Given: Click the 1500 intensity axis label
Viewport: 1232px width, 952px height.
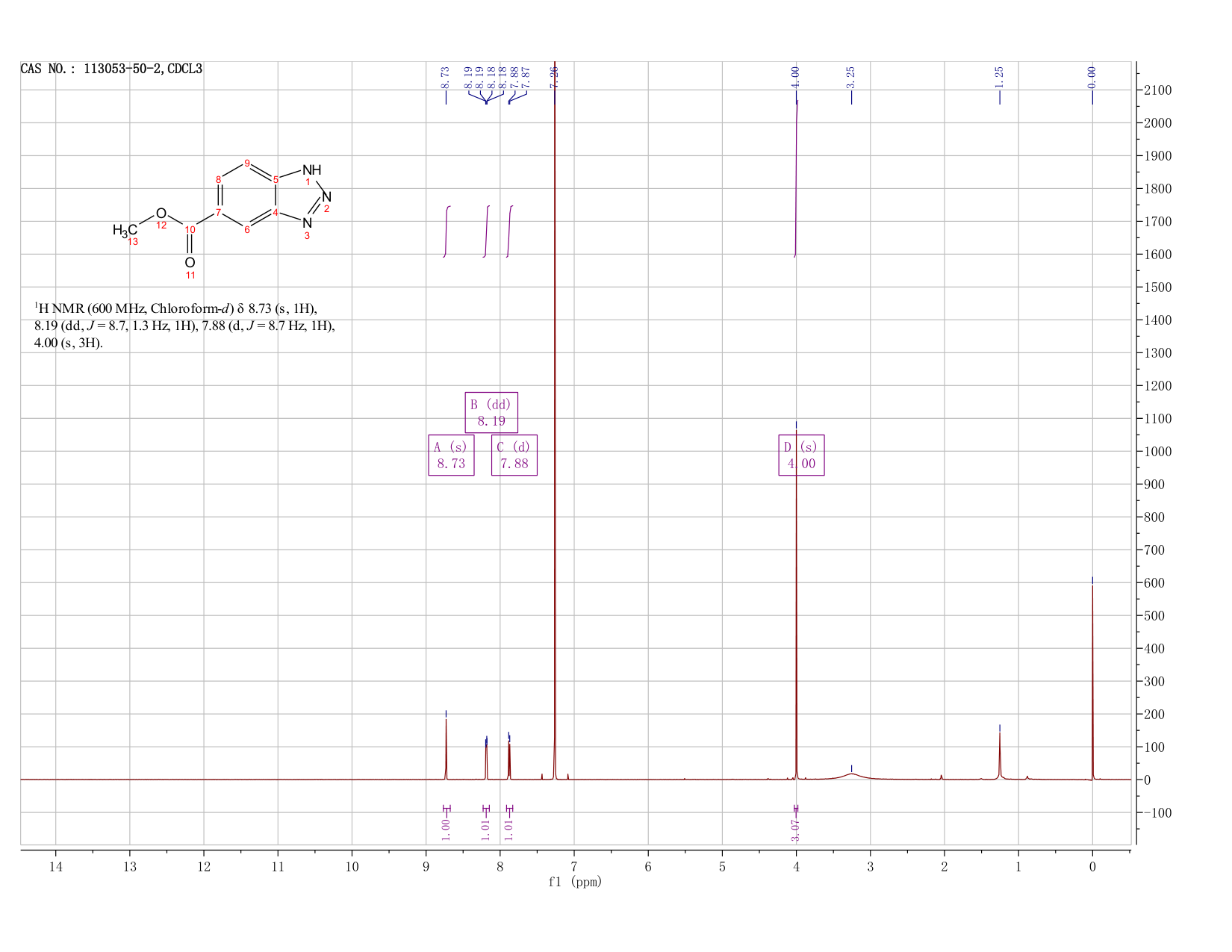Looking at the screenshot, I should (1157, 287).
